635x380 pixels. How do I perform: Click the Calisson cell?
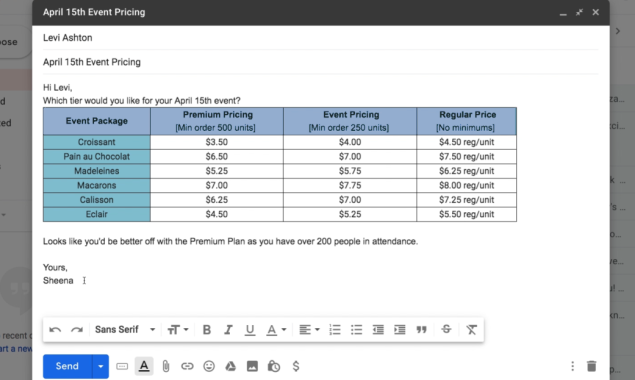point(97,200)
